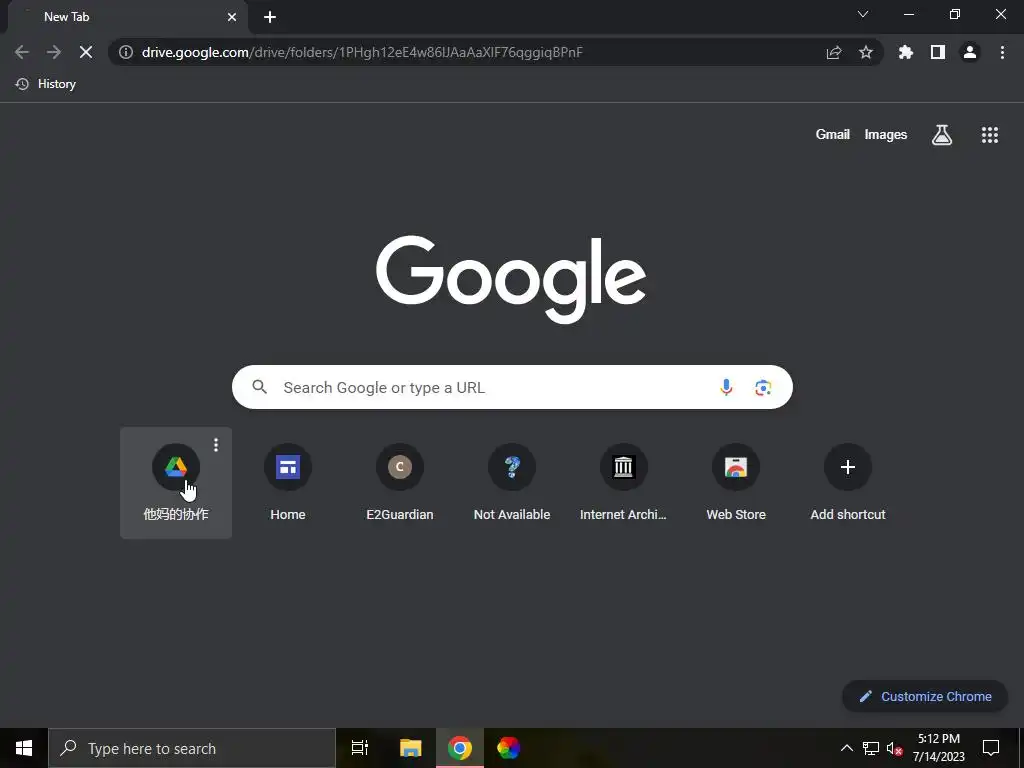1024x768 pixels.
Task: Share this page icon
Action: [x=834, y=52]
